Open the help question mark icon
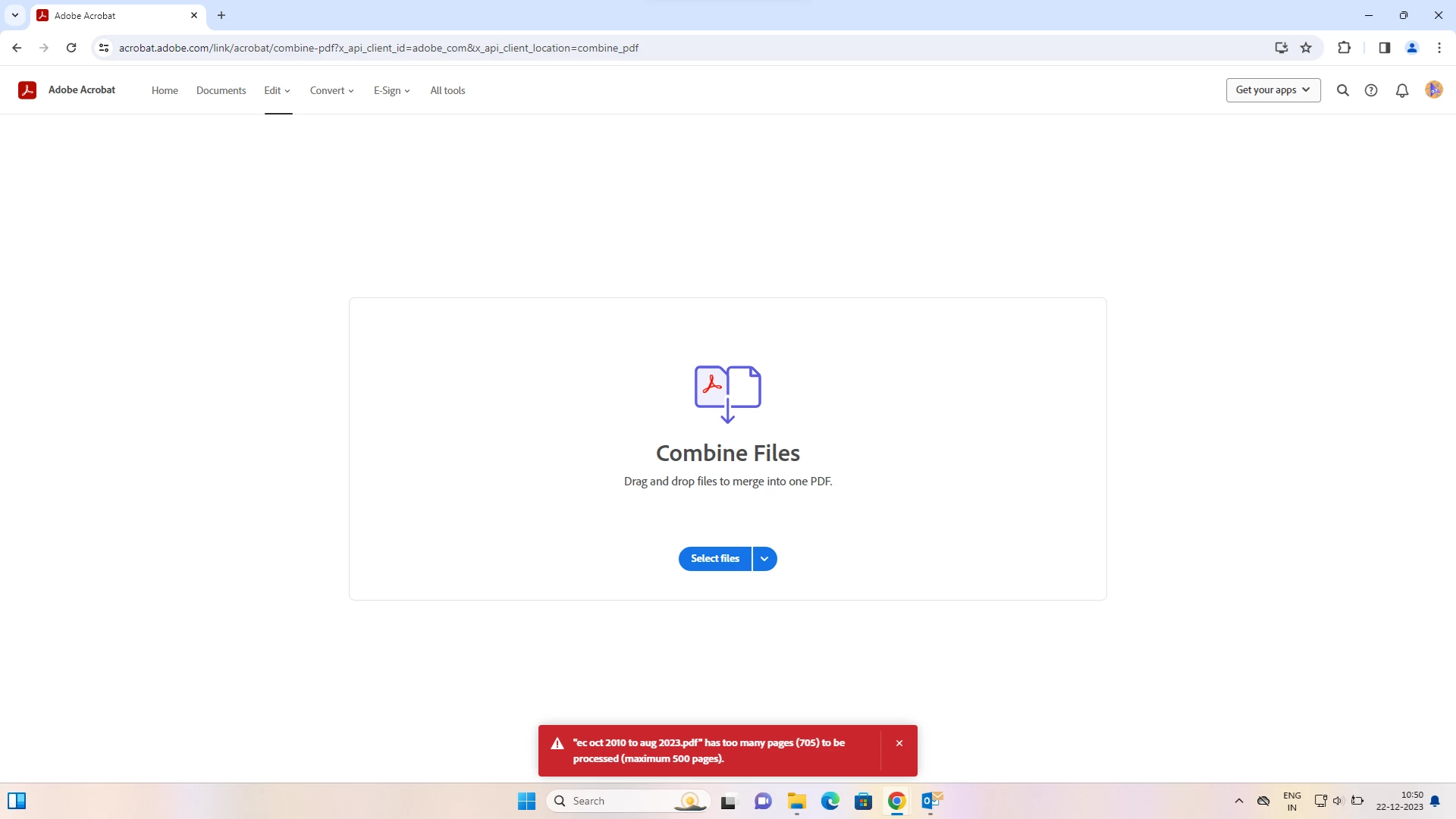Viewport: 1456px width, 819px height. 1371,90
